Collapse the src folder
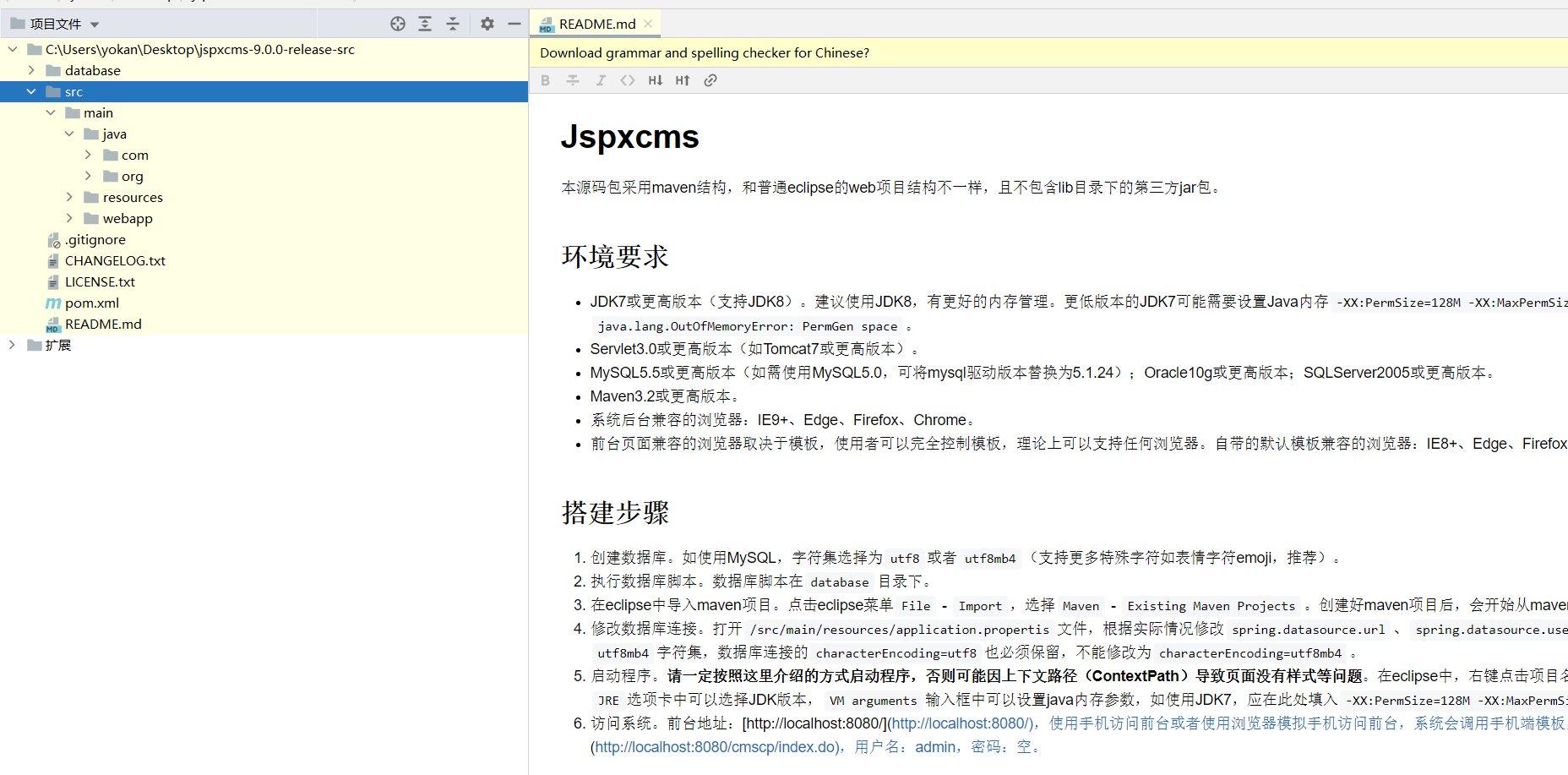The width and height of the screenshot is (1568, 775). click(x=31, y=91)
